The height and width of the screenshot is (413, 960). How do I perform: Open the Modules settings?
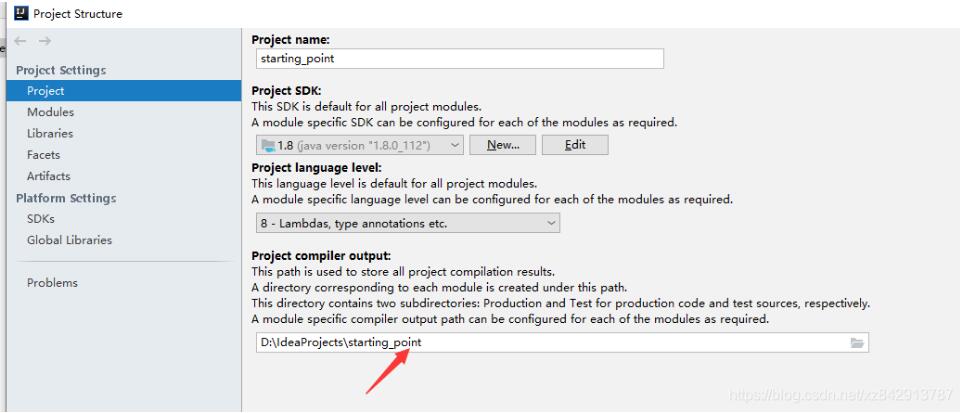click(x=50, y=112)
